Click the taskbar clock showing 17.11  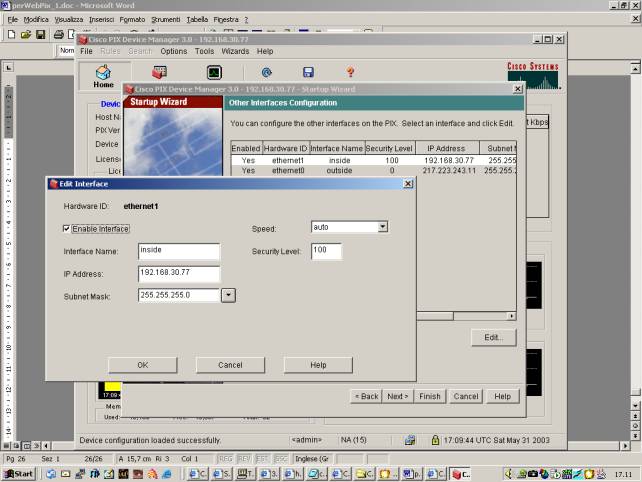point(623,475)
